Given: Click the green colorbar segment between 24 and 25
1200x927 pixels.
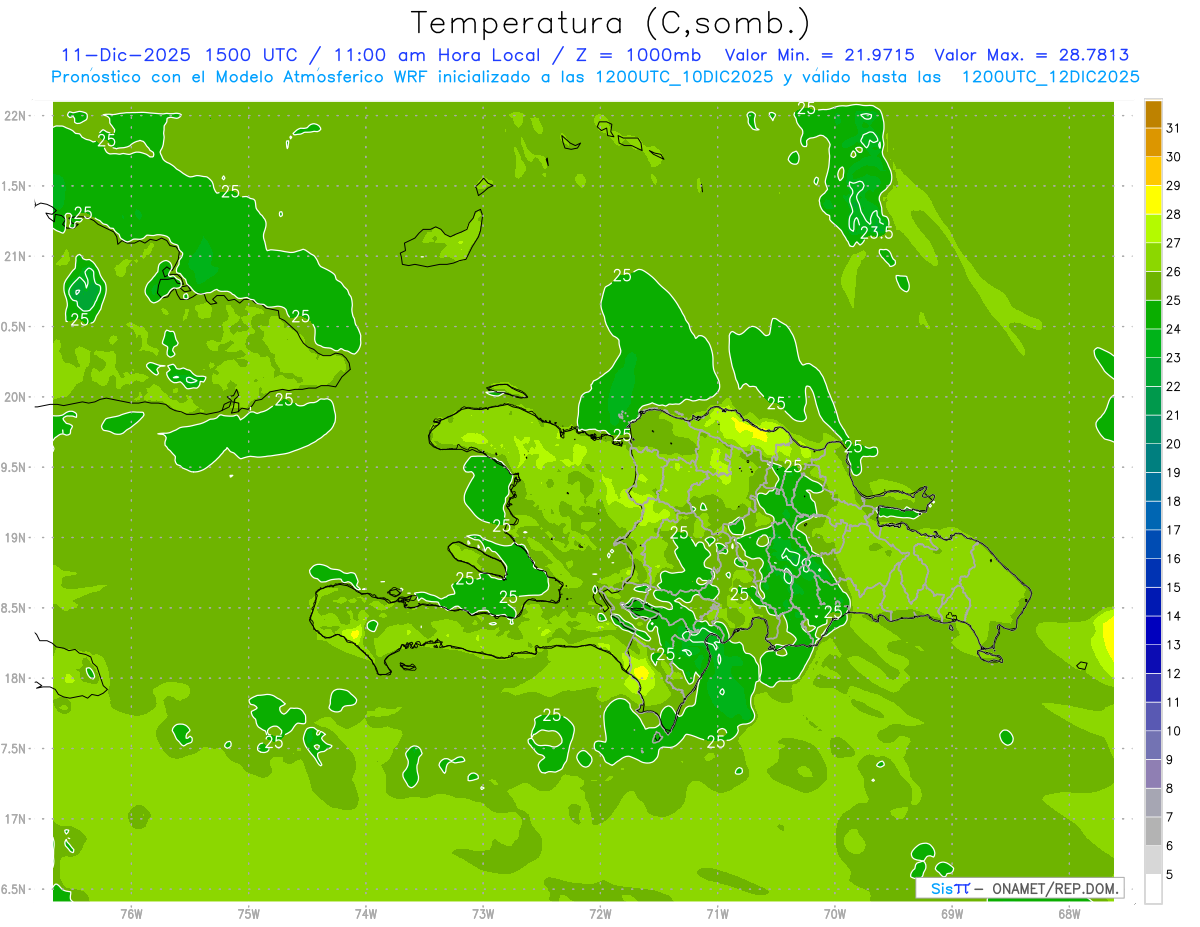Looking at the screenshot, I should tap(1153, 315).
